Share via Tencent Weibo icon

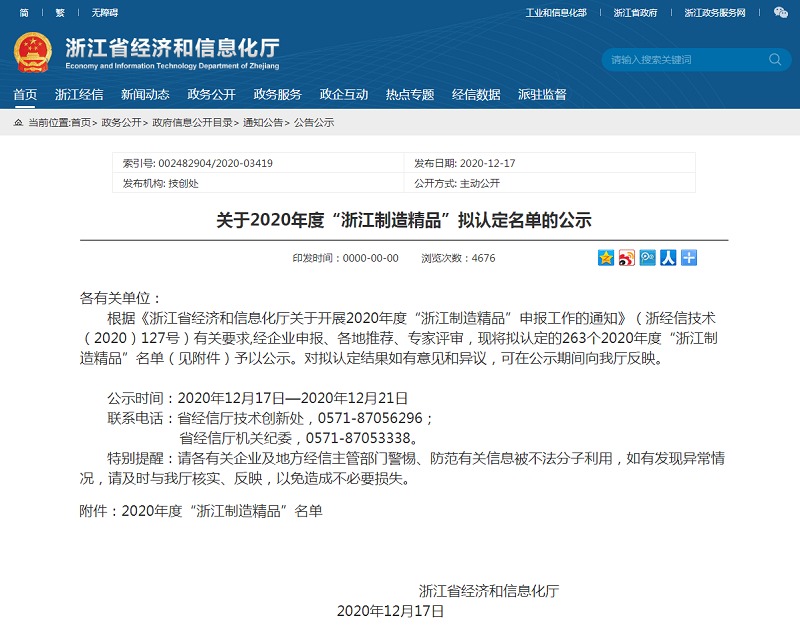click(647, 258)
